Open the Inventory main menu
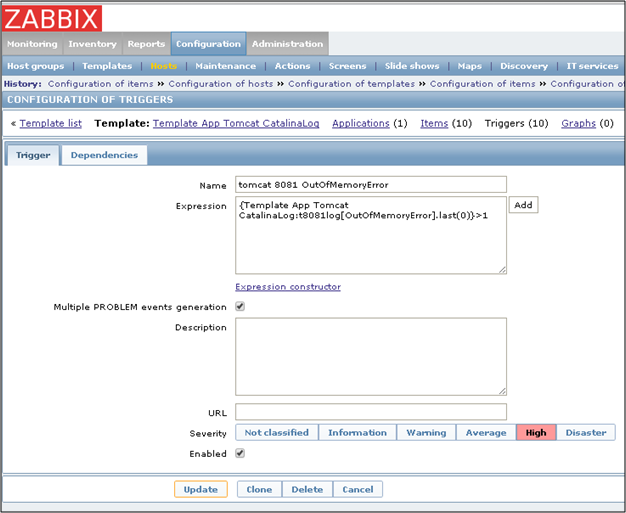Viewport: 626px width, 513px height. tap(92, 44)
